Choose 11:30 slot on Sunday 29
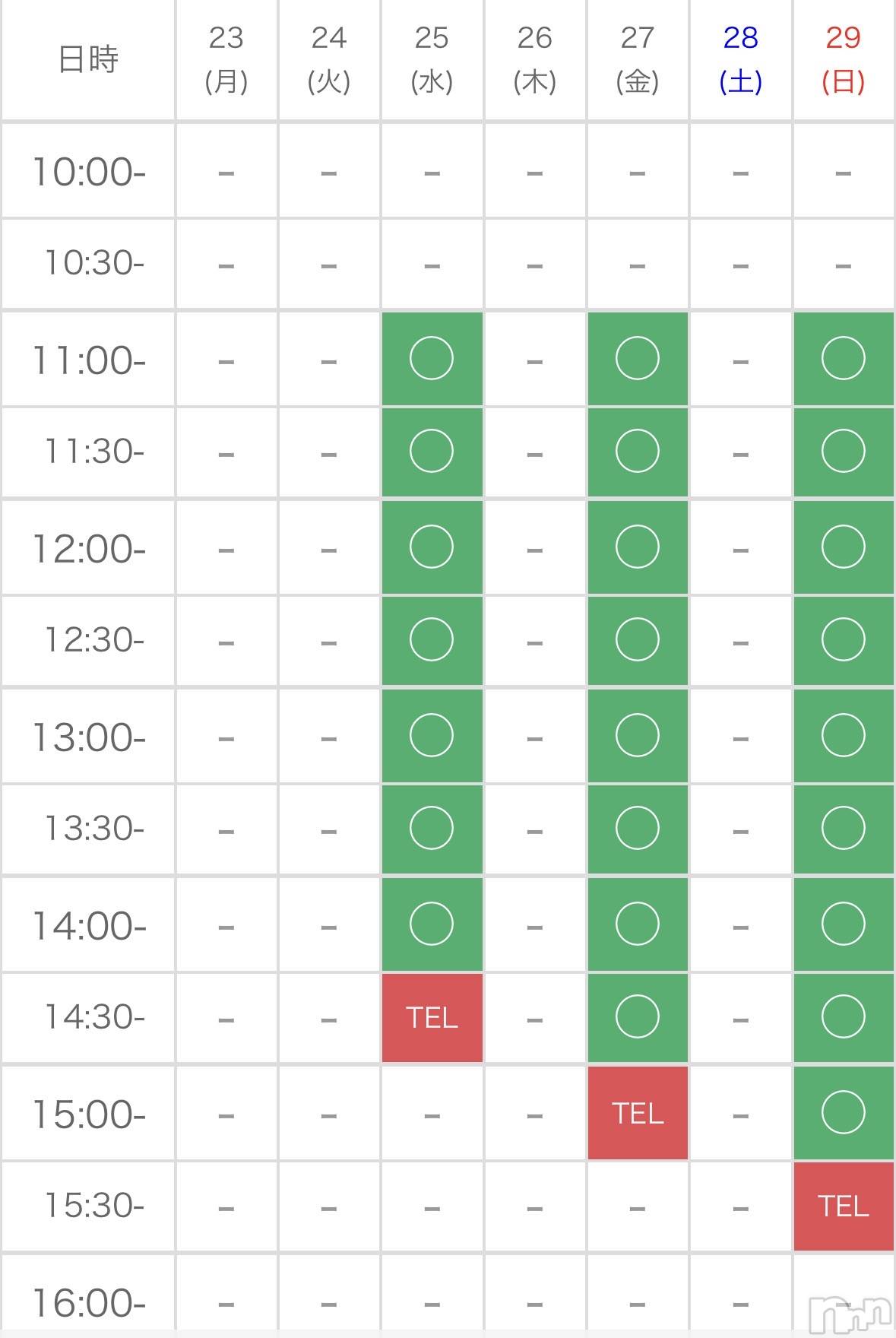The image size is (896, 1338). pos(843,452)
